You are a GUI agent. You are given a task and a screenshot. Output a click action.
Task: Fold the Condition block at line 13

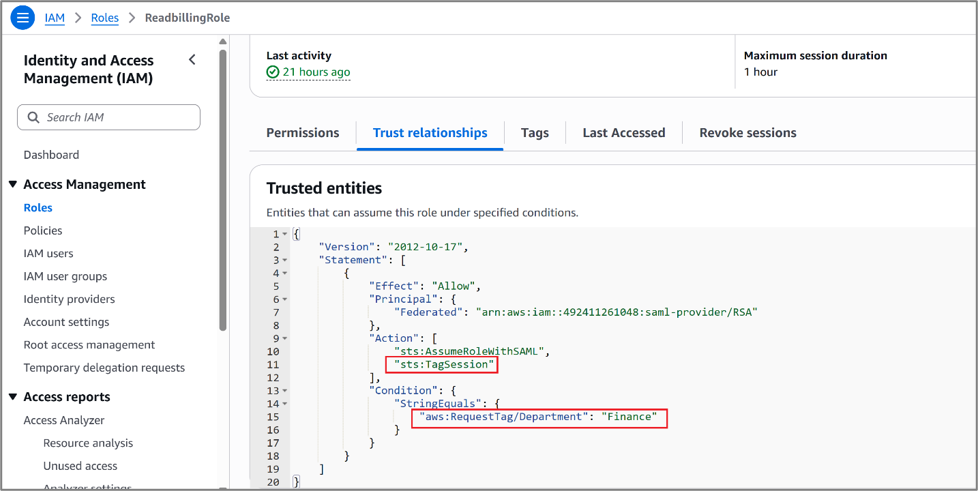coord(284,391)
